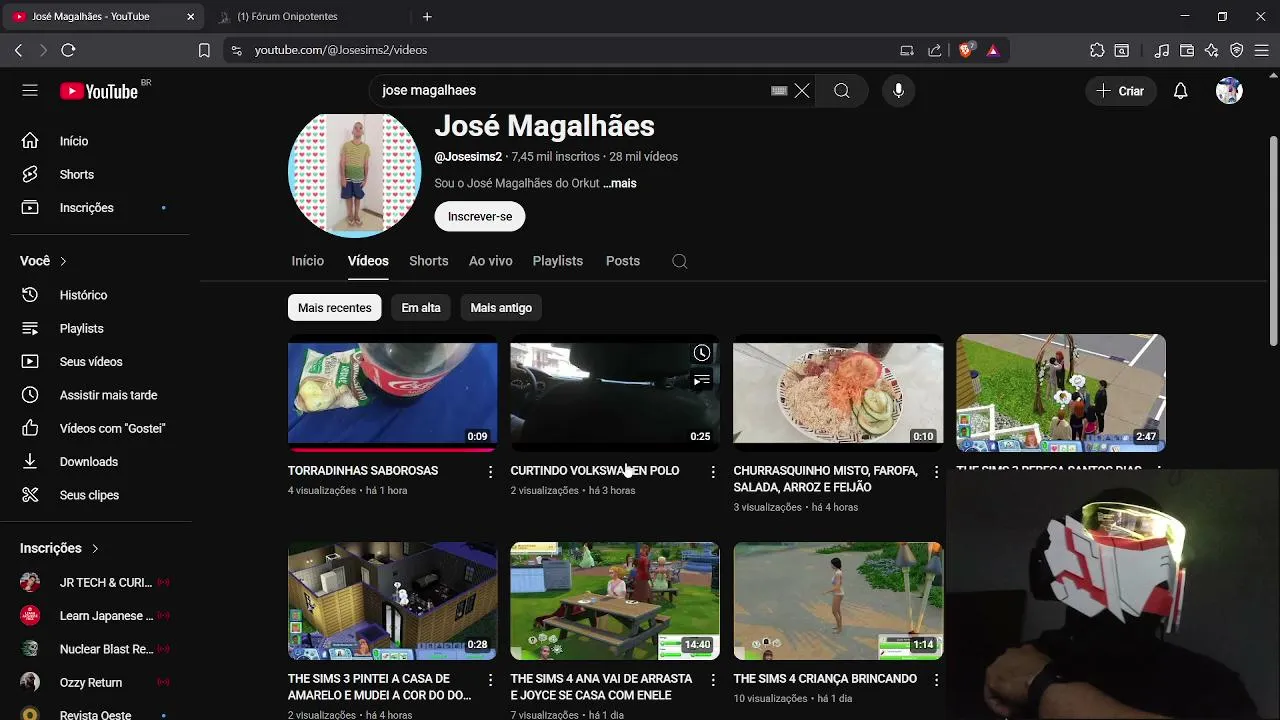Open options for CHURRASQUINHO MISTO video
The width and height of the screenshot is (1280, 720).
(x=936, y=472)
